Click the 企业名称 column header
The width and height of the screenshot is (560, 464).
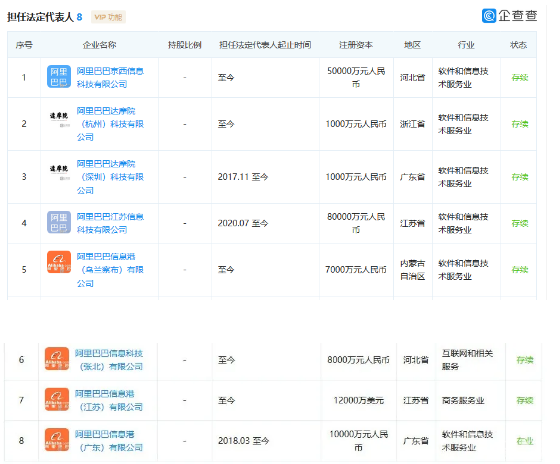[99, 45]
